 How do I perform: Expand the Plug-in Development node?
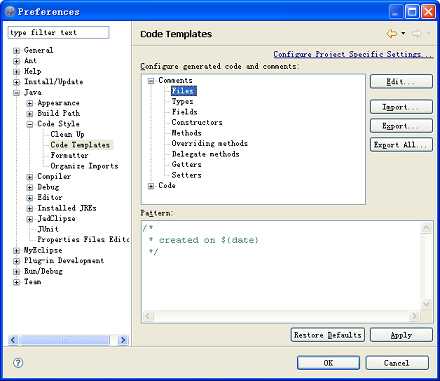pos(16,261)
